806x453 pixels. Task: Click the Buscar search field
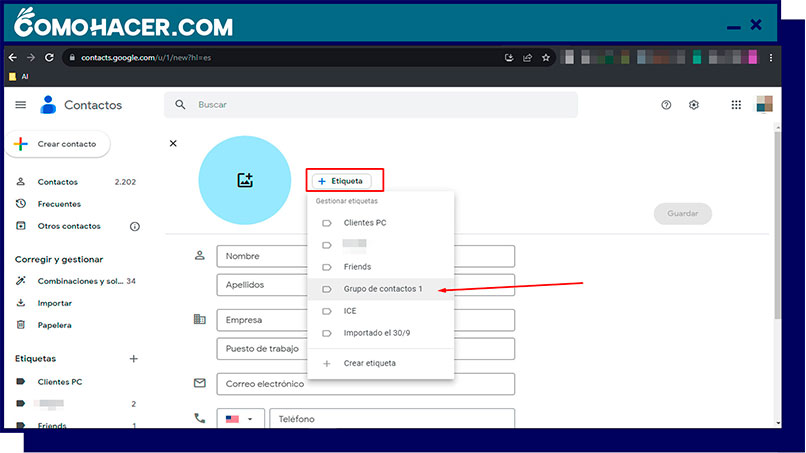(380, 105)
